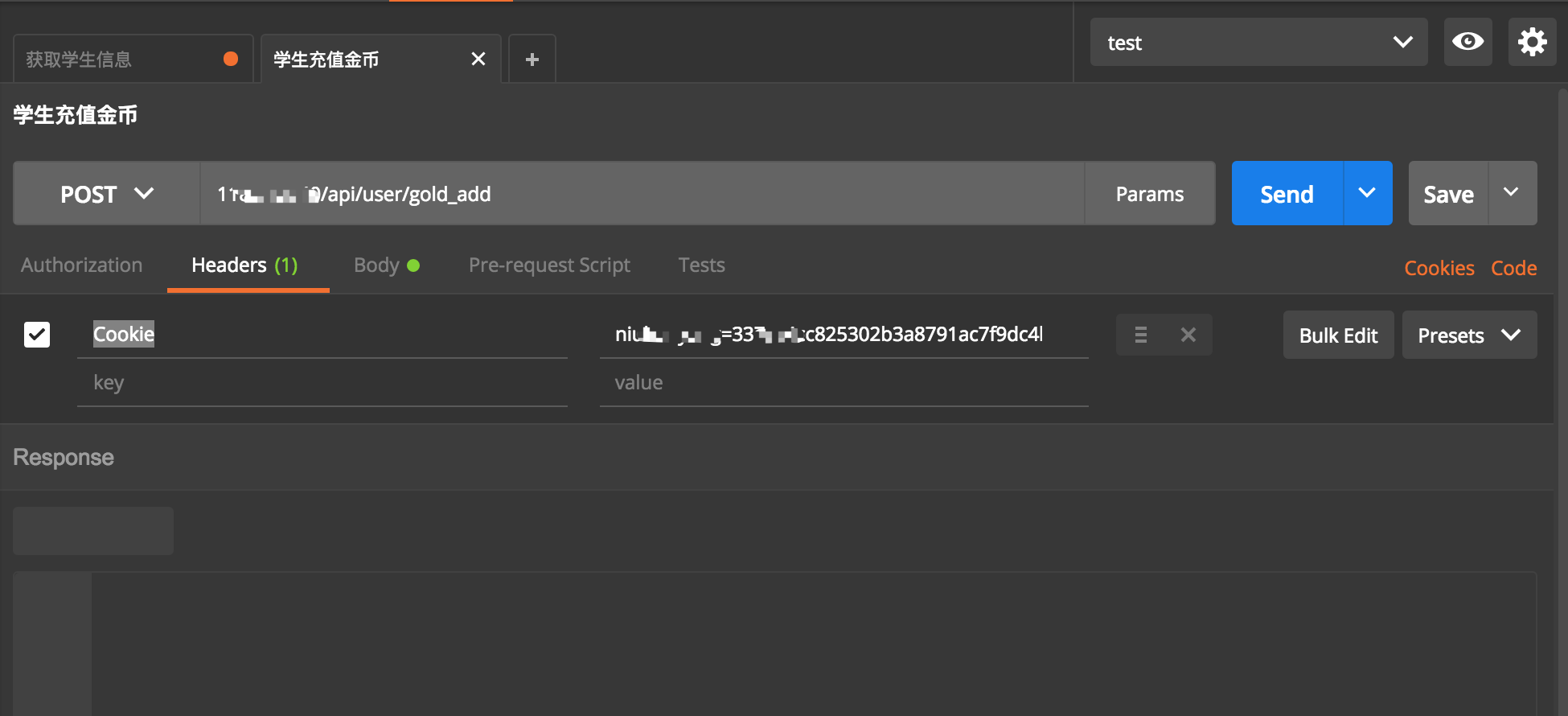1568x716 pixels.
Task: Expand the Save button arrow options
Action: click(x=1512, y=193)
